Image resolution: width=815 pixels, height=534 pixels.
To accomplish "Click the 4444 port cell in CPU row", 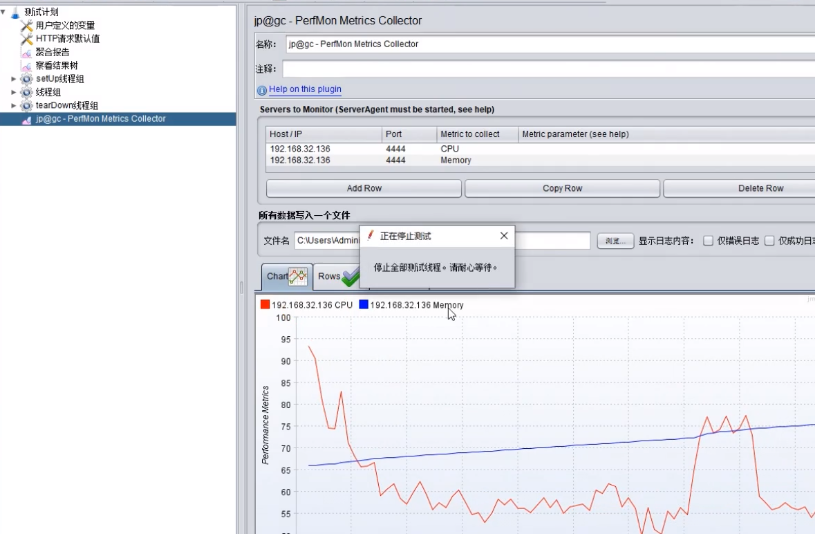I will tap(409, 149).
